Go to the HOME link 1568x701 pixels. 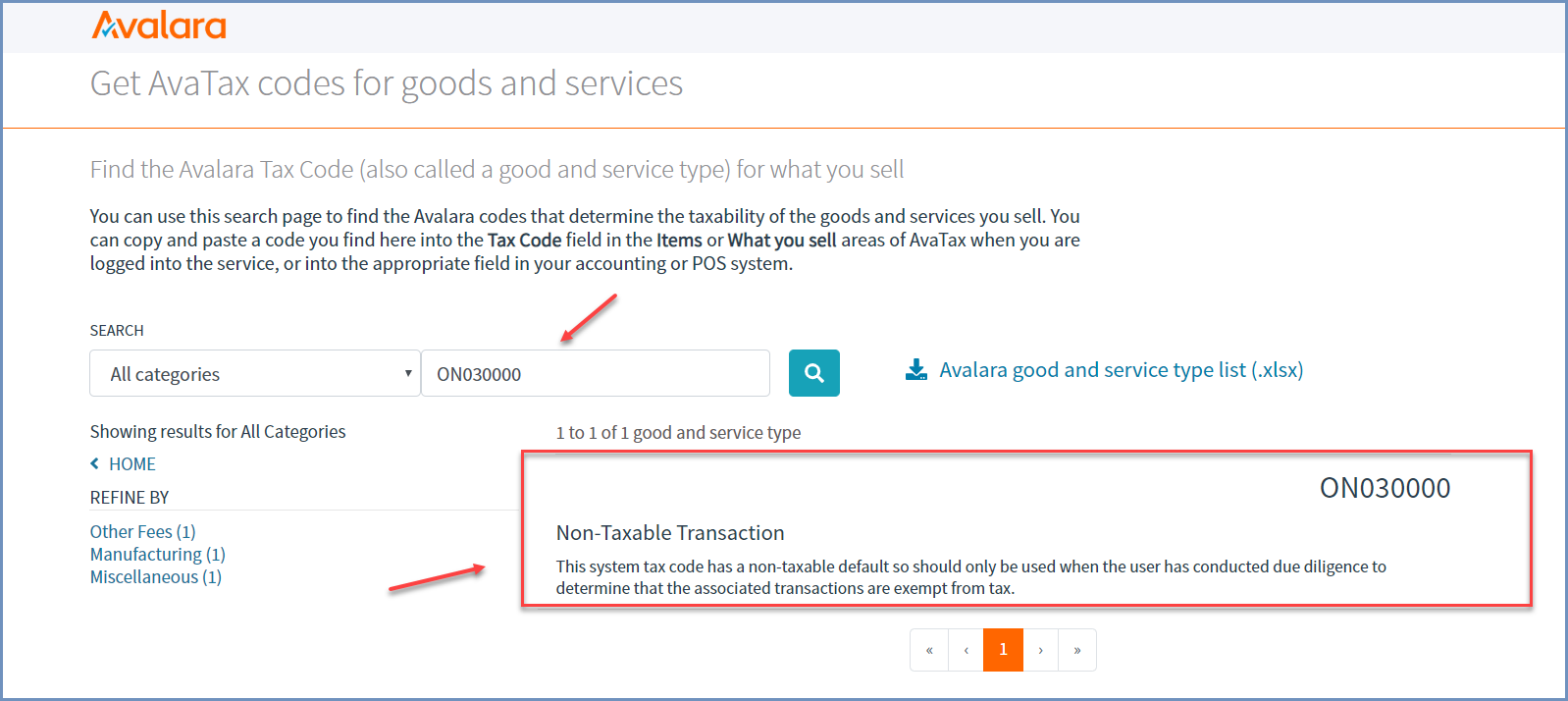click(132, 464)
